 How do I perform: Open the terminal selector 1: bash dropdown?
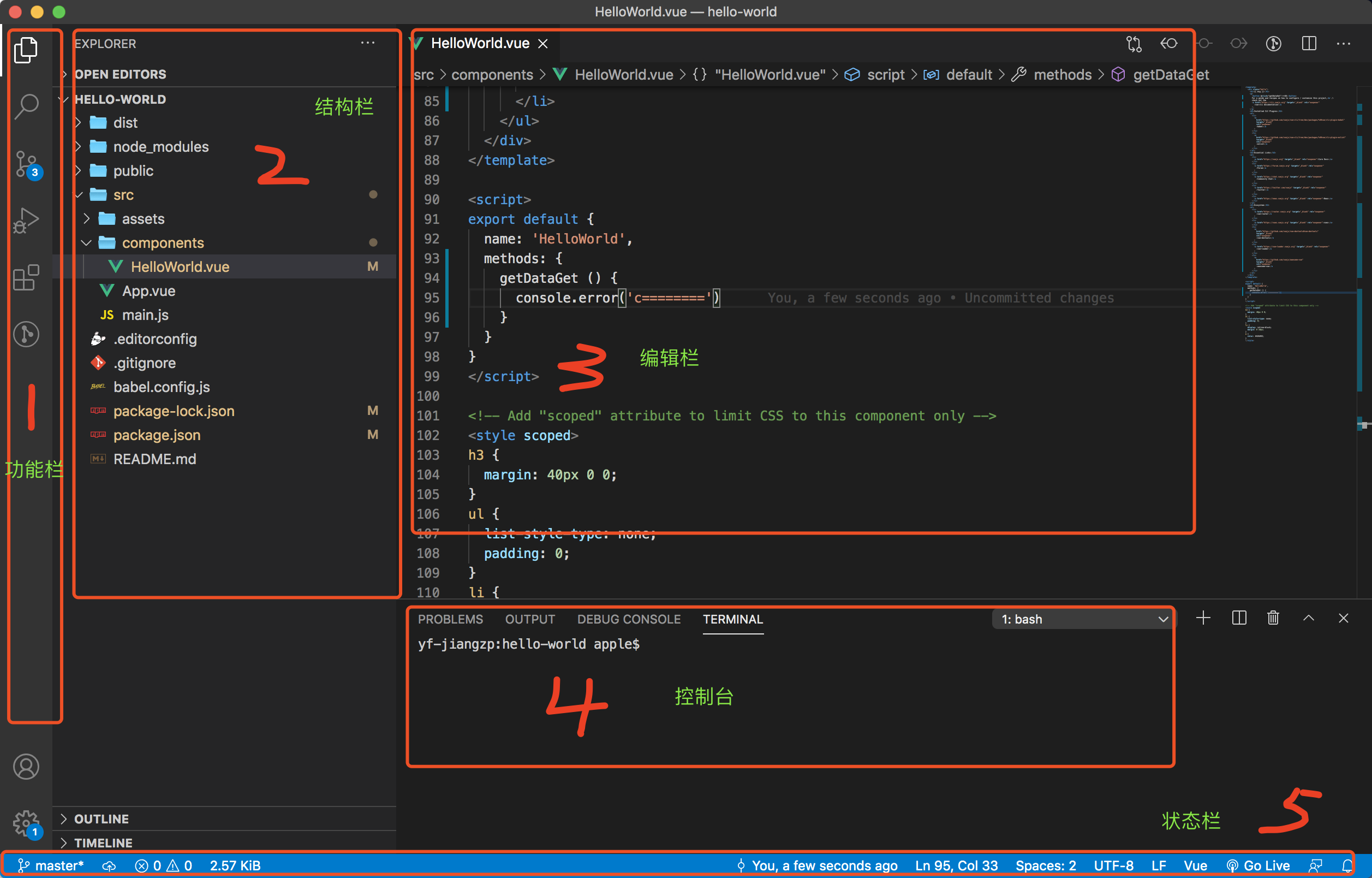(1085, 619)
